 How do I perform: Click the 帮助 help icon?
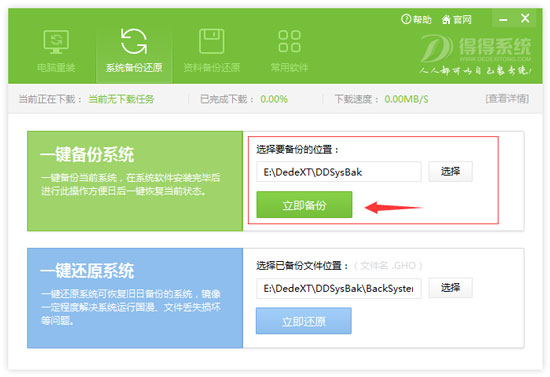[x=416, y=19]
